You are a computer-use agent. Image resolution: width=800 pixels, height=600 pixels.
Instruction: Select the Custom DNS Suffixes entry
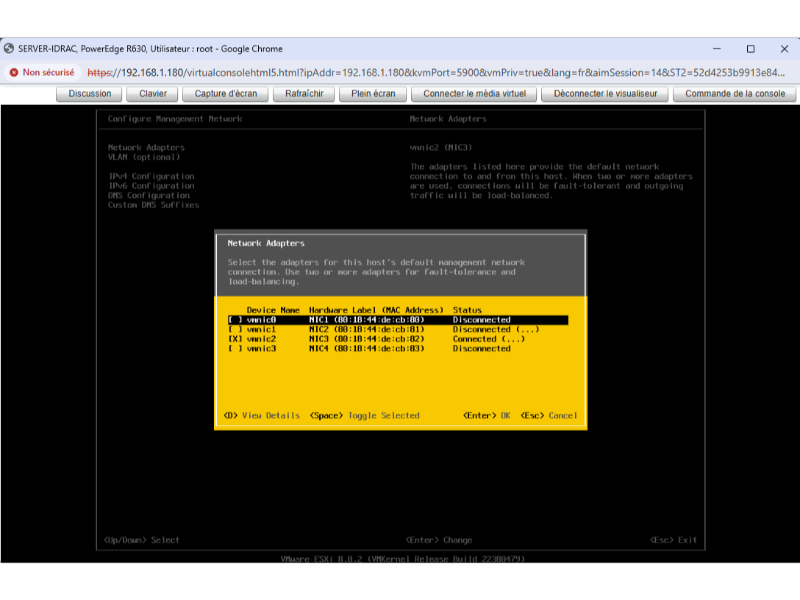click(x=153, y=205)
